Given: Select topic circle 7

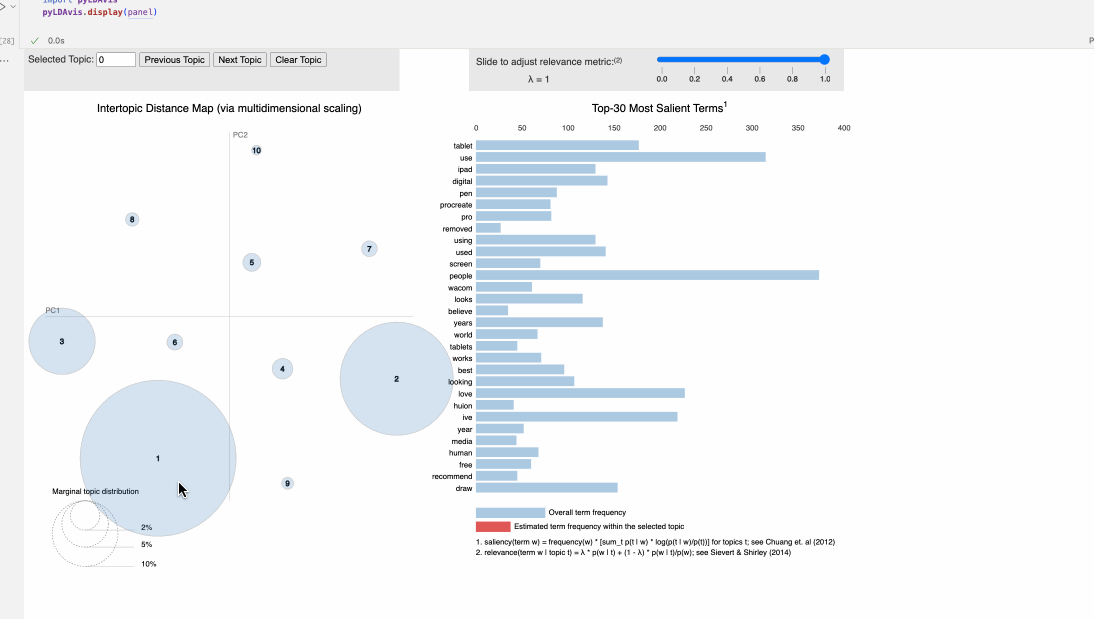Looking at the screenshot, I should point(369,248).
